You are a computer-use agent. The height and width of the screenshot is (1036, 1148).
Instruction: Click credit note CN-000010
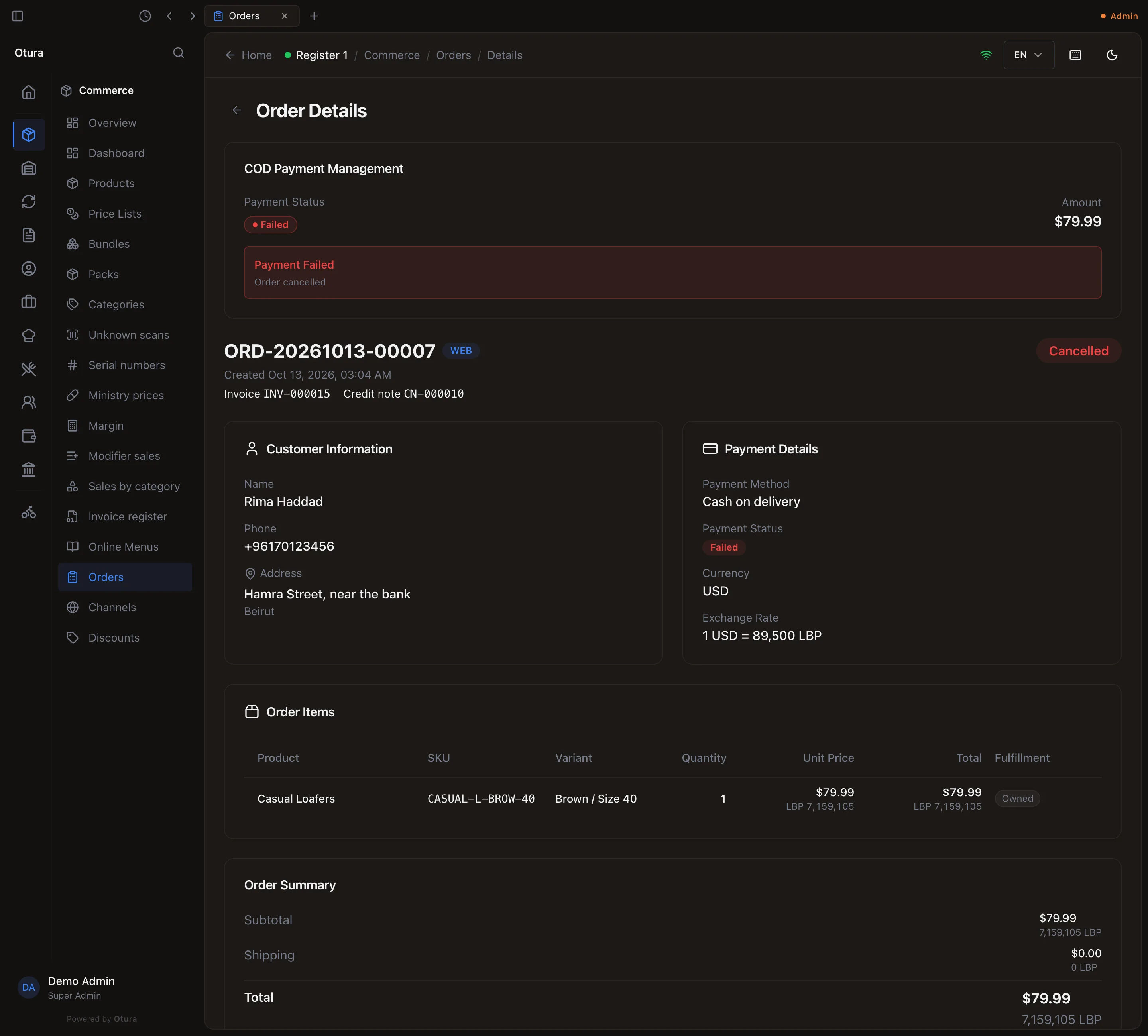pyautogui.click(x=434, y=394)
